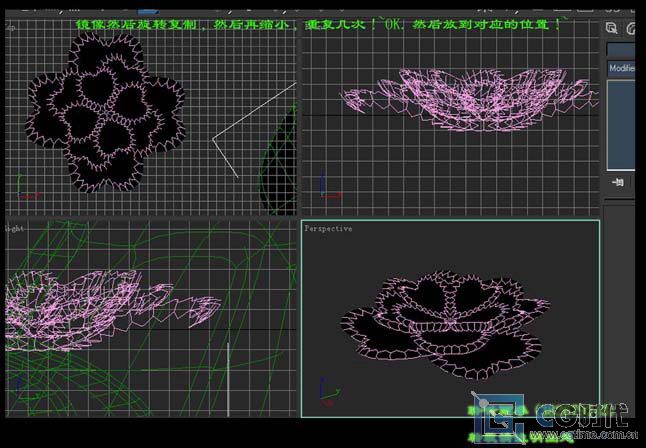This screenshot has width=646, height=448.
Task: Select the pink flower in the top-left viewport
Action: 105,110
